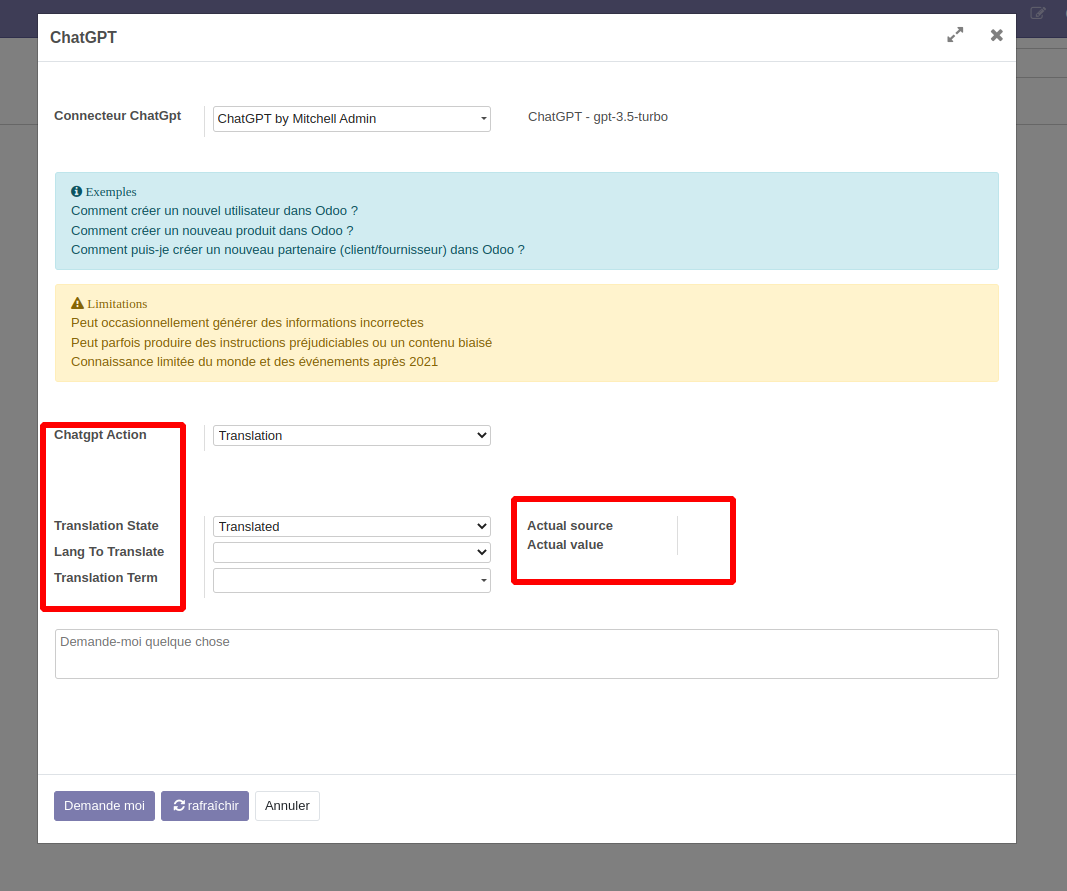1067x891 pixels.
Task: Click the Actual source label
Action: coord(570,526)
